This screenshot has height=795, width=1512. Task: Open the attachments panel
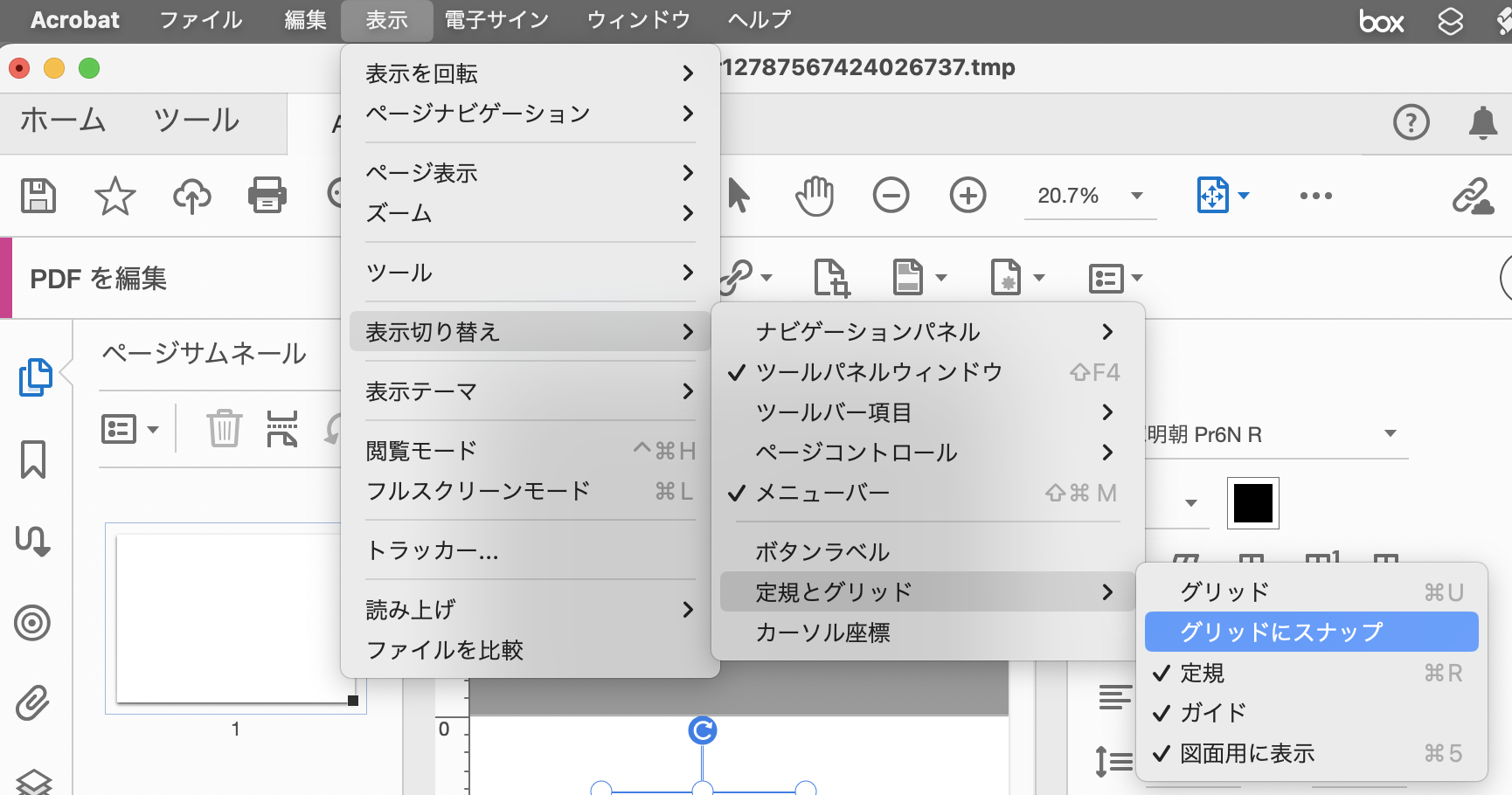[x=32, y=702]
